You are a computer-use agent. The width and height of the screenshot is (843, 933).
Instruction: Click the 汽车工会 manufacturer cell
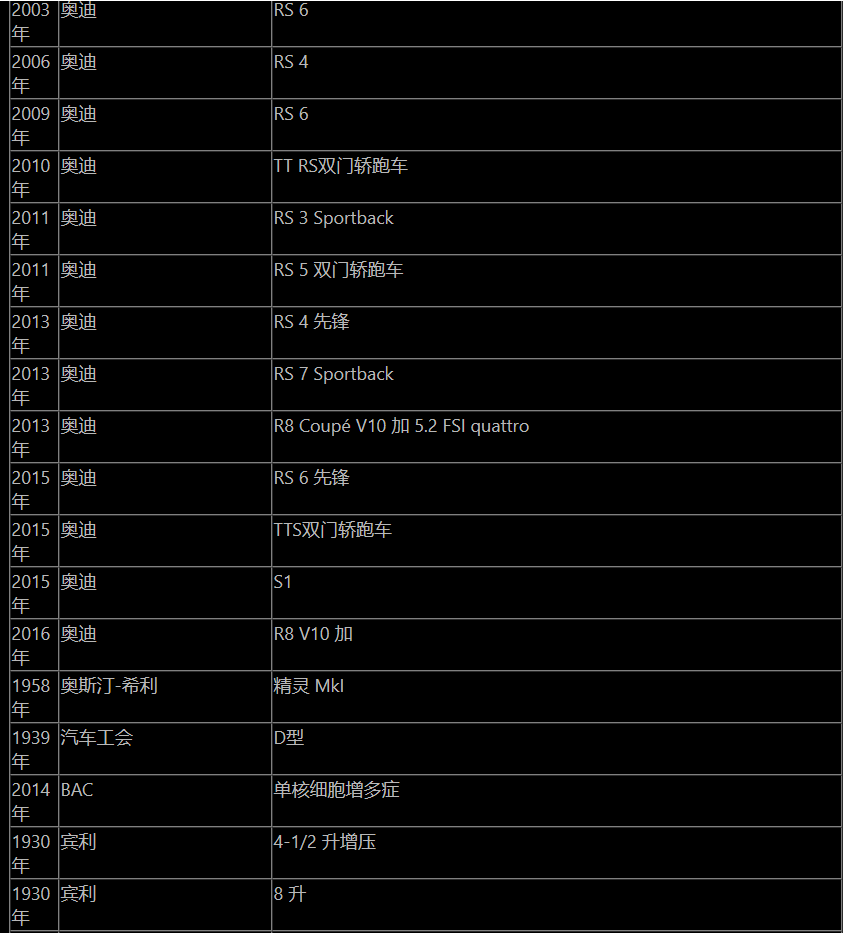[165, 749]
